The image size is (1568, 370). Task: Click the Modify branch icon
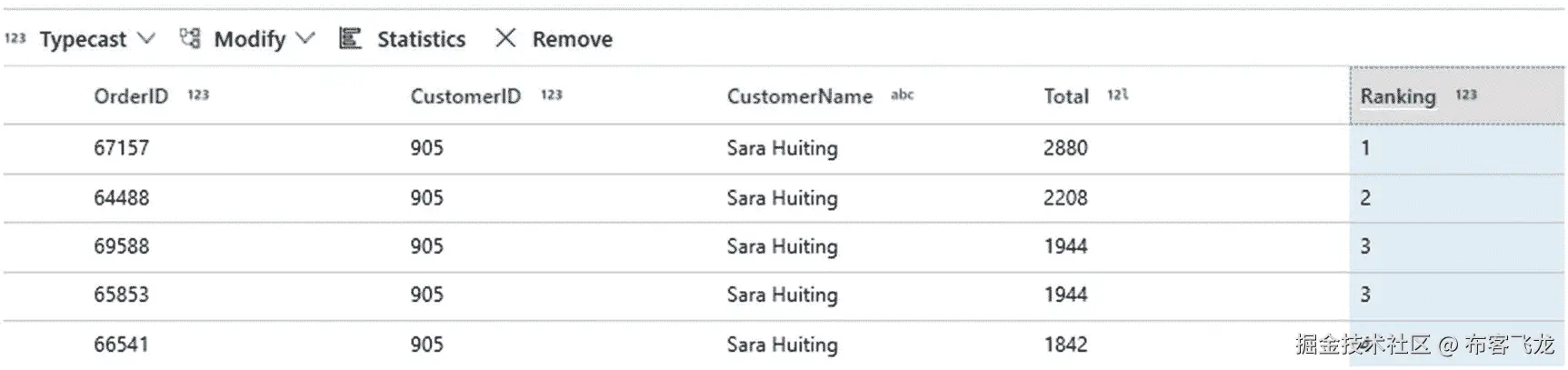190,38
